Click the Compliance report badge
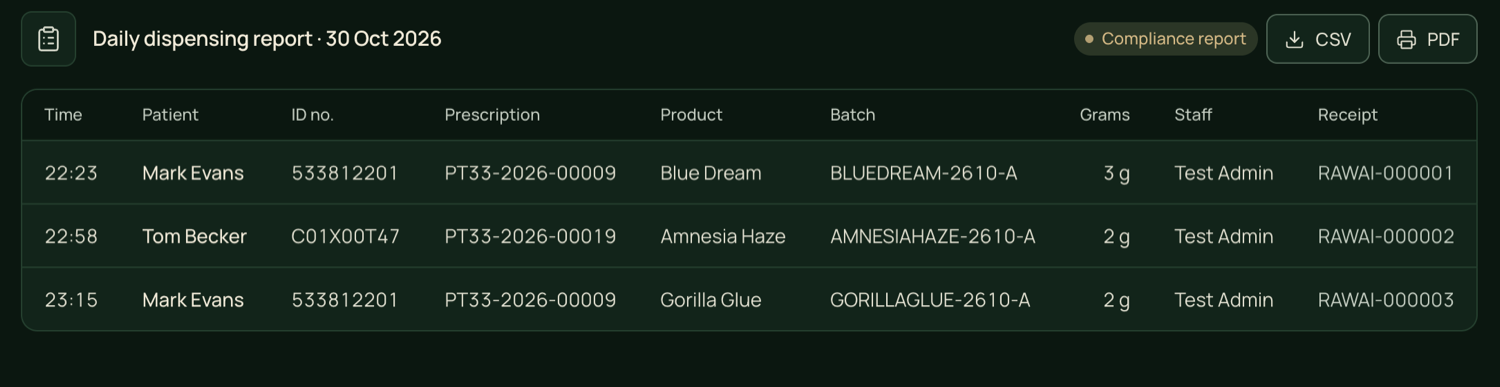The width and height of the screenshot is (1500, 387). pyautogui.click(x=1166, y=39)
